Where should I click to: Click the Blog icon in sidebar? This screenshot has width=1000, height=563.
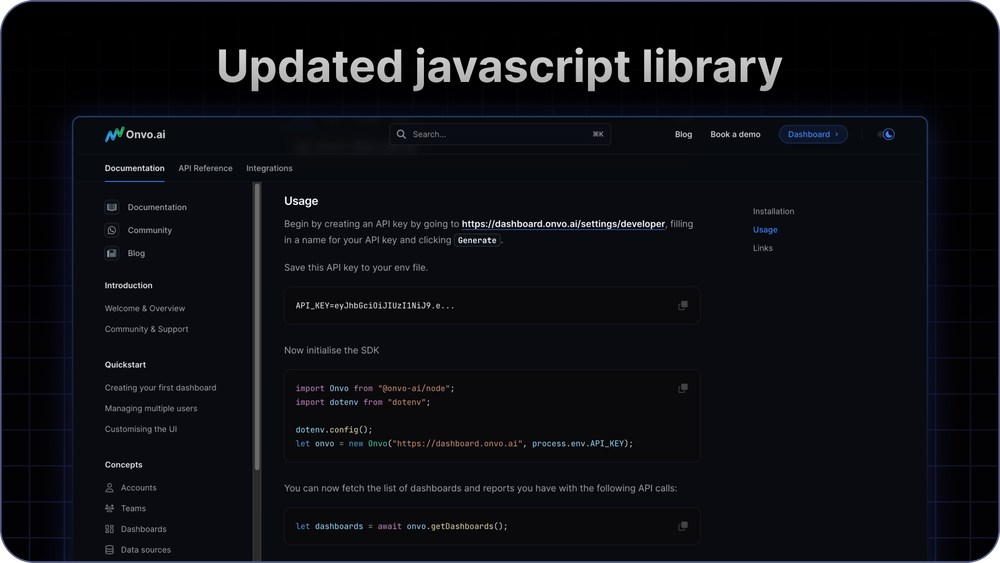(x=111, y=253)
